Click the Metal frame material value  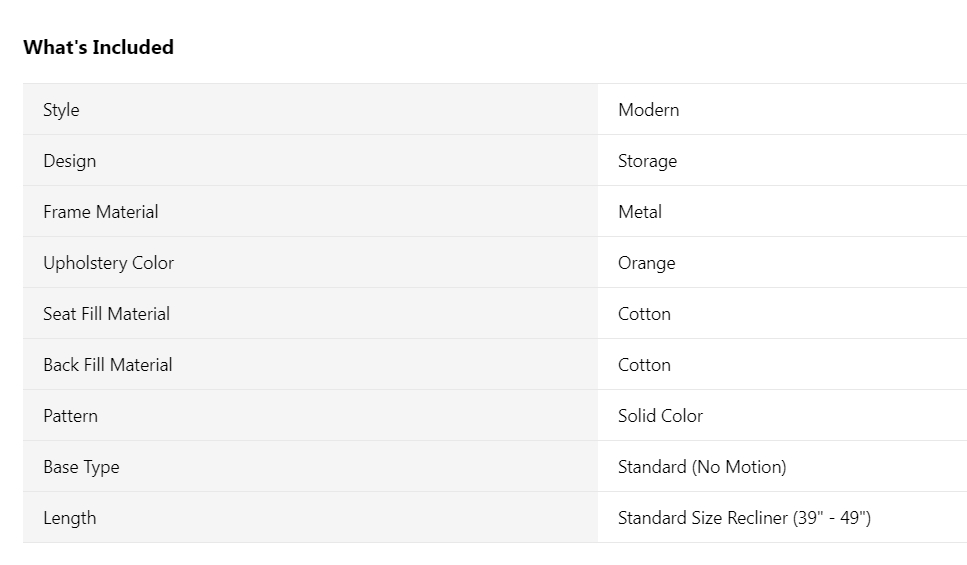pyautogui.click(x=640, y=212)
